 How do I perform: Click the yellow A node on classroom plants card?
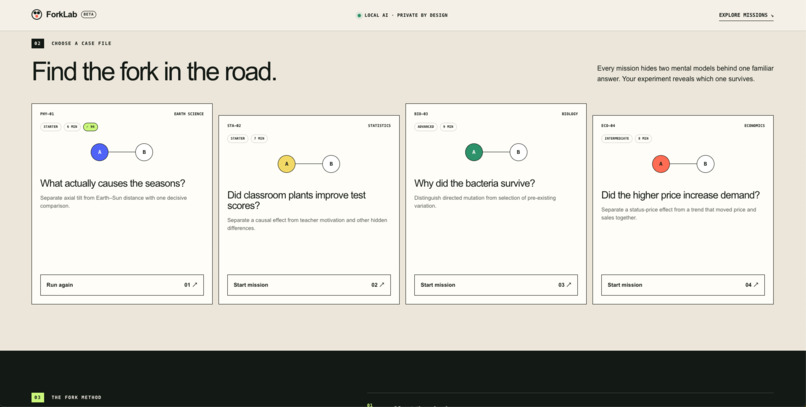[287, 164]
